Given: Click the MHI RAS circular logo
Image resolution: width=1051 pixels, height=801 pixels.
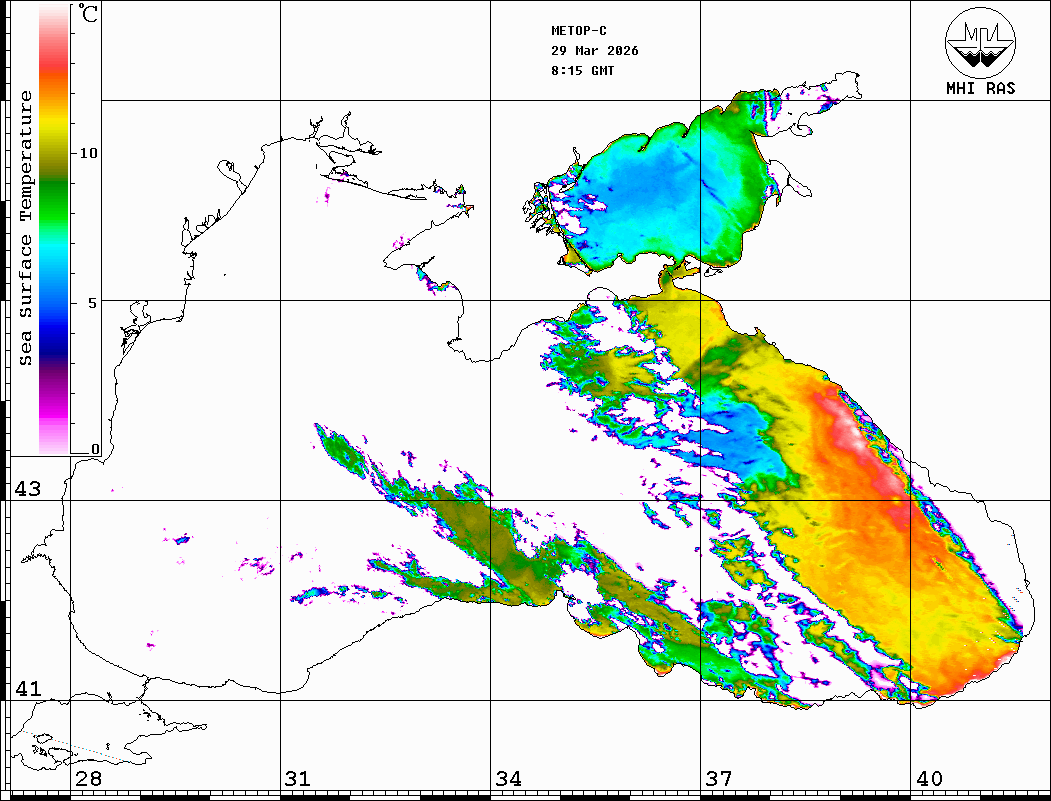Looking at the screenshot, I should (980, 42).
